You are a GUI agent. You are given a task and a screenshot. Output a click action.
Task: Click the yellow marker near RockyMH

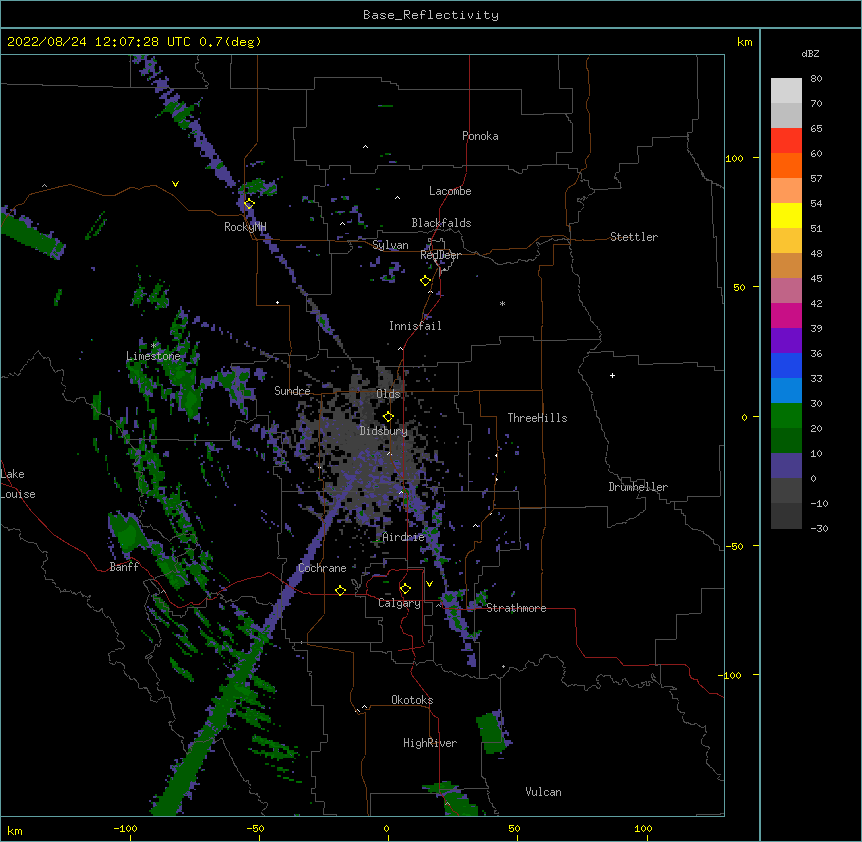249,204
